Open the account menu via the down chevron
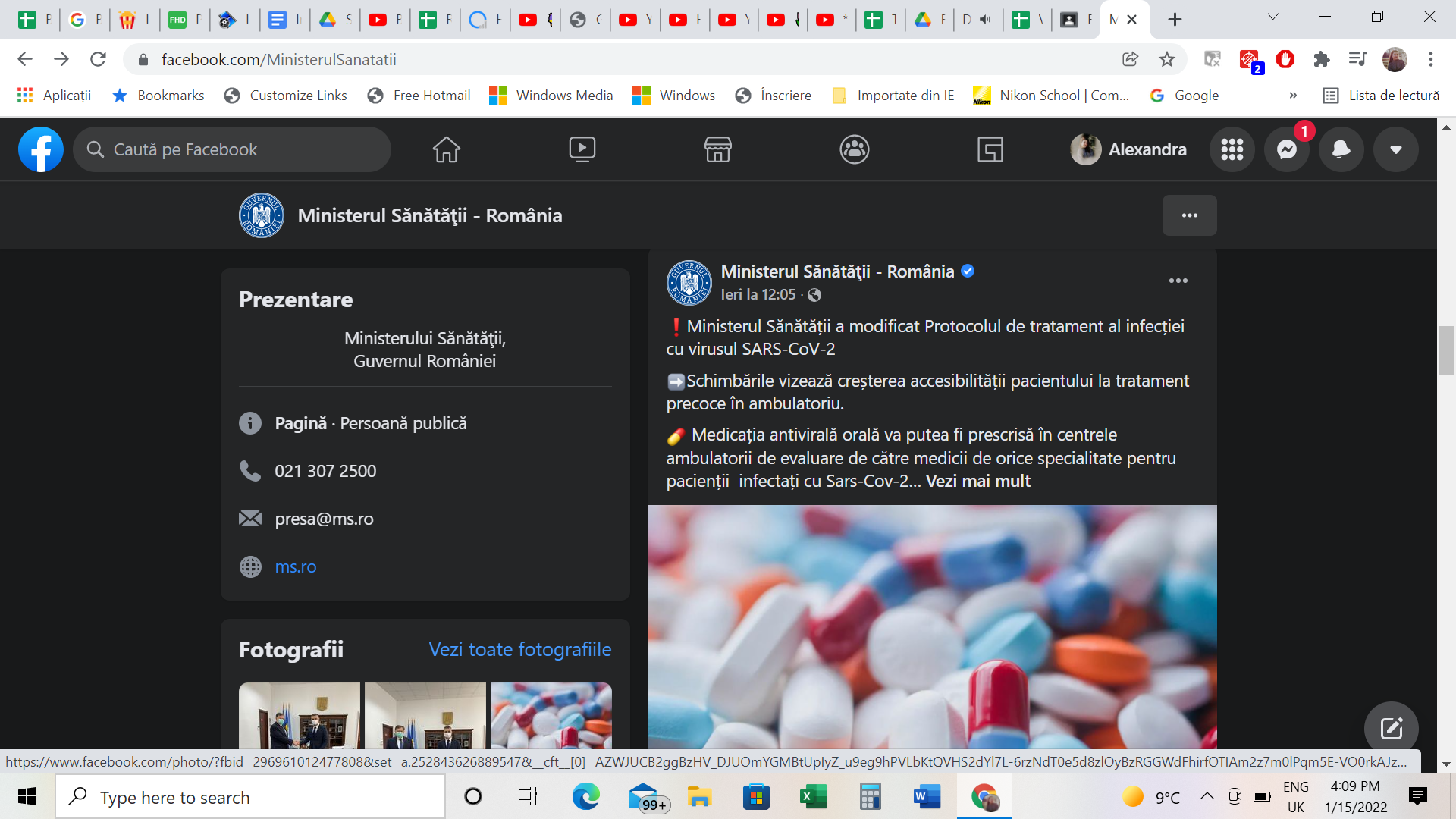 point(1396,149)
